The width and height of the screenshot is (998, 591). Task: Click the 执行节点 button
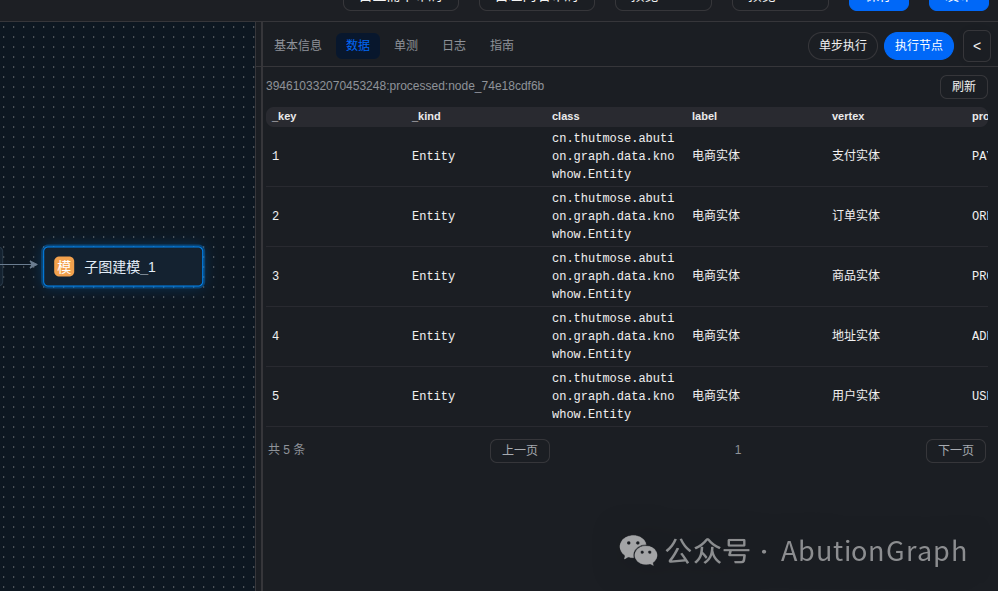[x=918, y=46]
